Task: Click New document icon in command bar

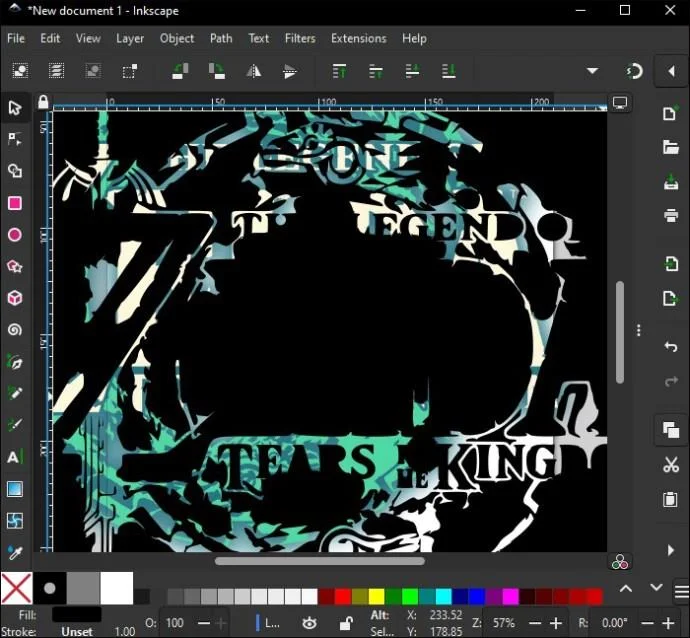Action: tap(670, 113)
